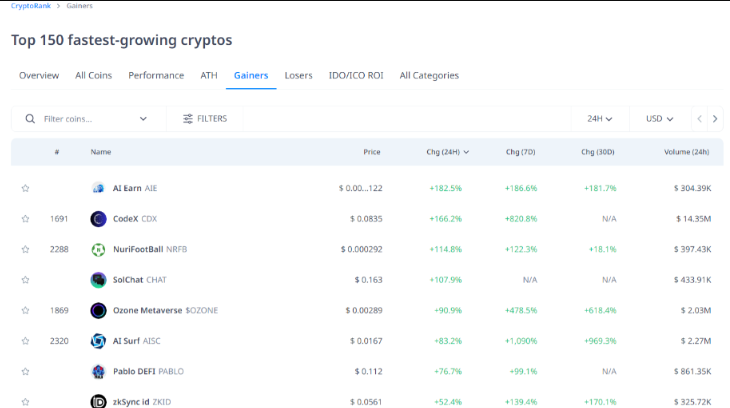The height and width of the screenshot is (408, 730).
Task: Star AI Earn as favorite
Action: pyautogui.click(x=25, y=188)
